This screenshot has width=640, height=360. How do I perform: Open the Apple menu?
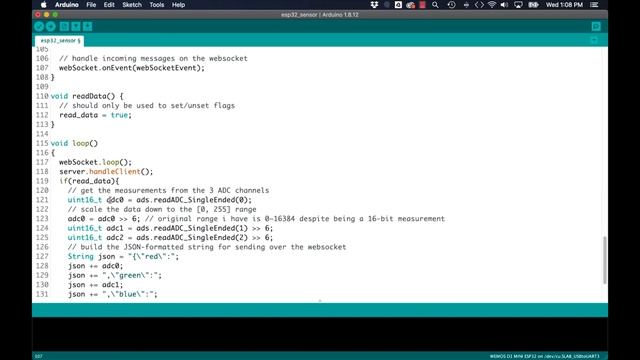pyautogui.click(x=44, y=5)
